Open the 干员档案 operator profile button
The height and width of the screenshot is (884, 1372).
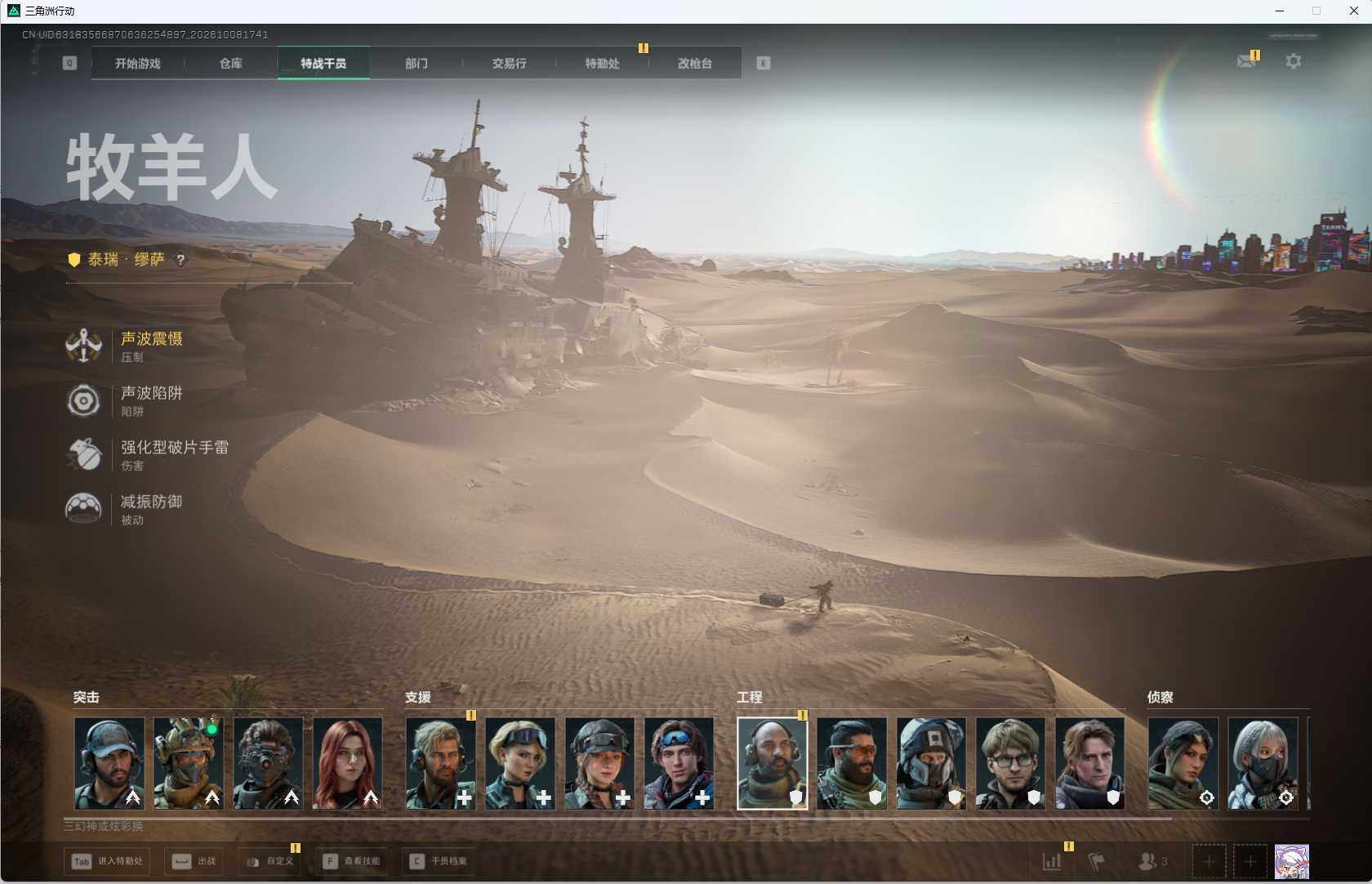pyautogui.click(x=439, y=861)
